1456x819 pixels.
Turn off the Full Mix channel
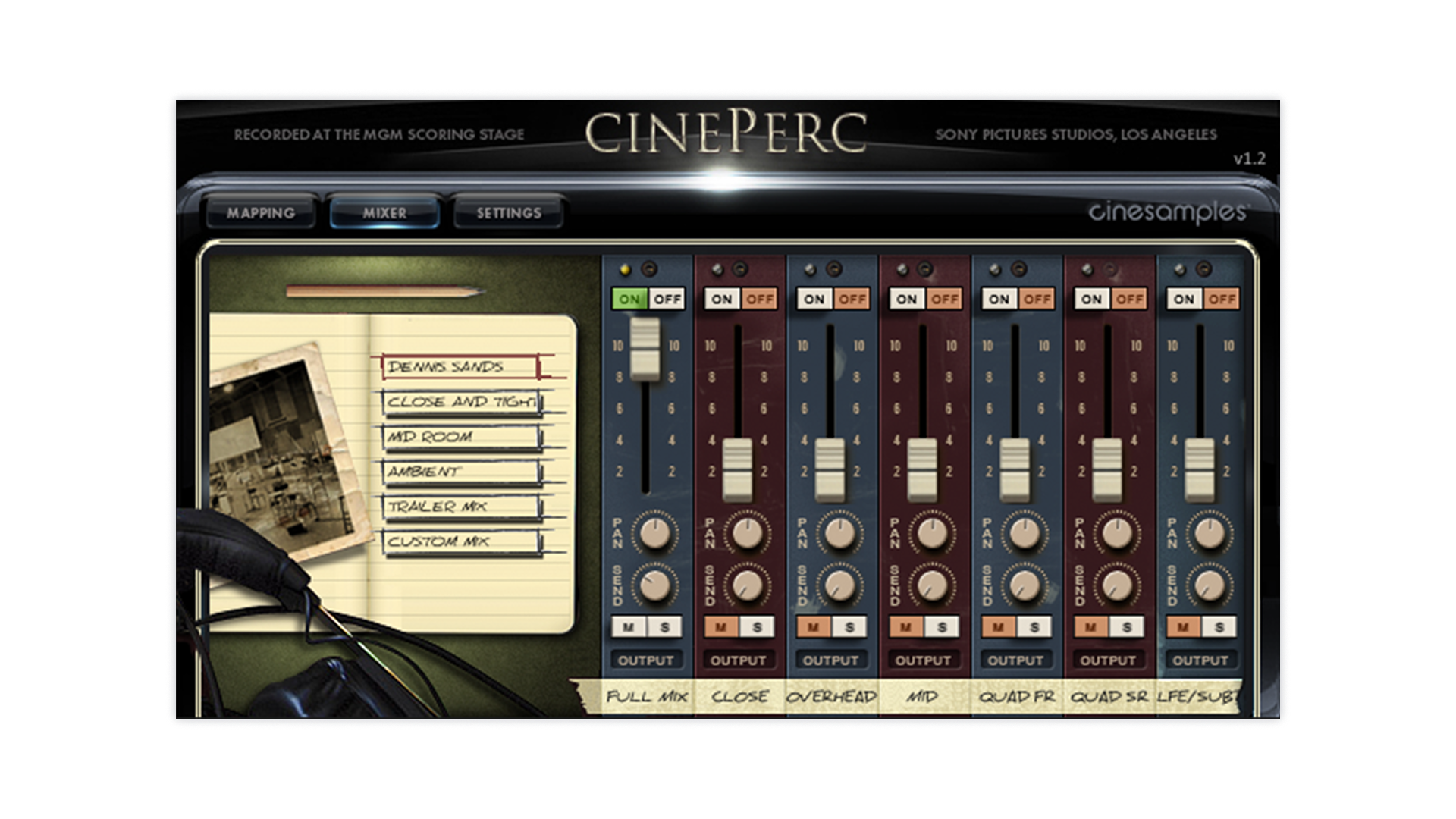coord(667,299)
